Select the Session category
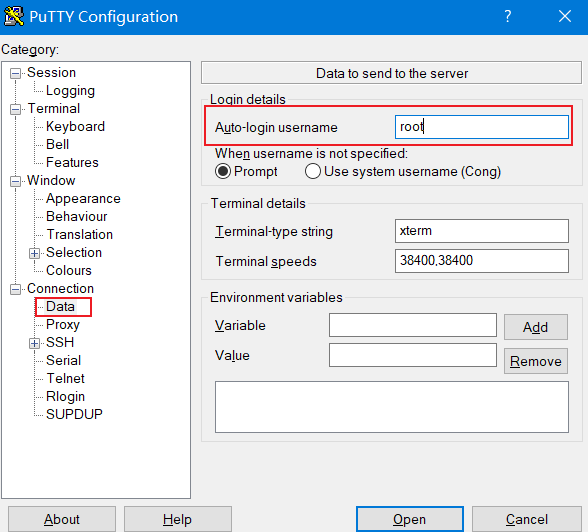The height and width of the screenshot is (532, 588). [x=51, y=72]
